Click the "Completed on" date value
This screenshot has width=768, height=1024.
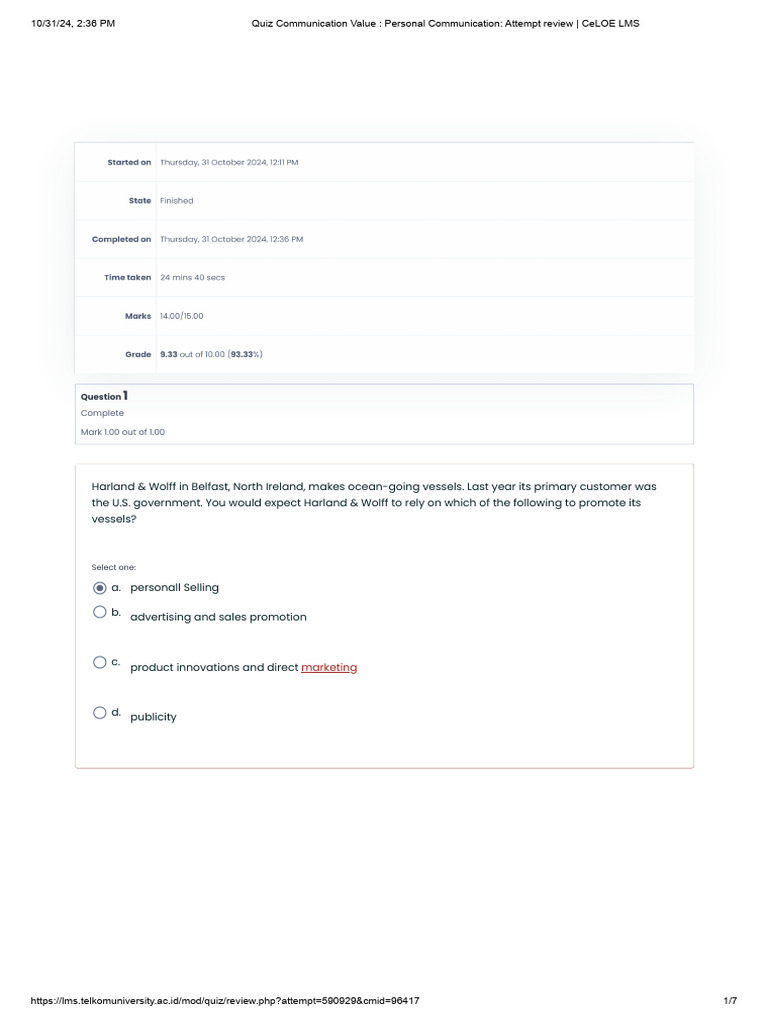[231, 240]
